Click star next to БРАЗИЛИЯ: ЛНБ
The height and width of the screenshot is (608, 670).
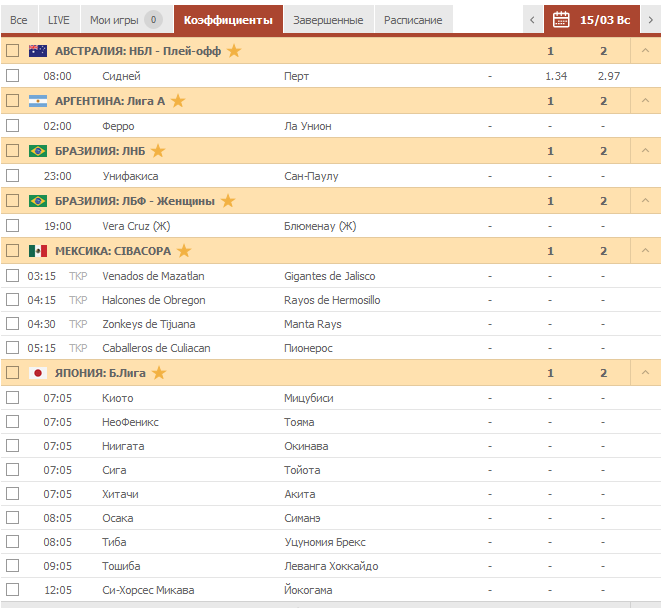(158, 150)
